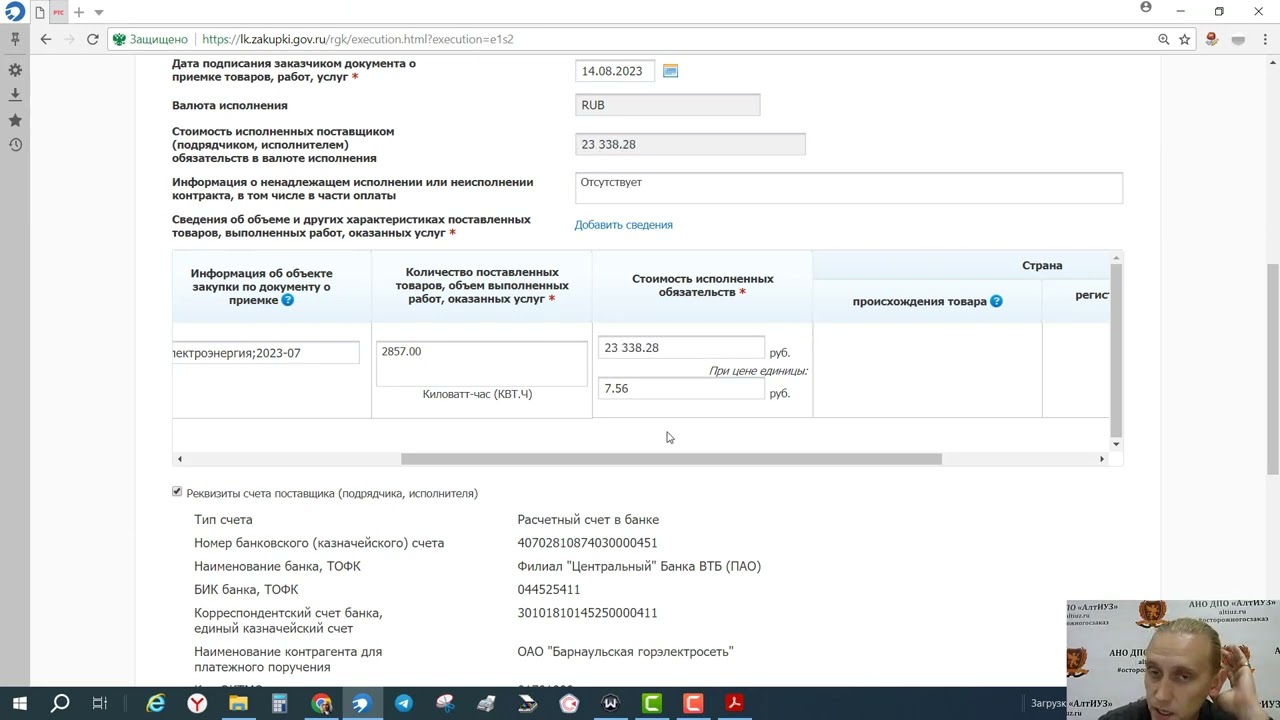The width and height of the screenshot is (1280, 720).
Task: Click the 'Киловатт-час (КВТ.Ч)' unit label
Action: click(x=477, y=394)
